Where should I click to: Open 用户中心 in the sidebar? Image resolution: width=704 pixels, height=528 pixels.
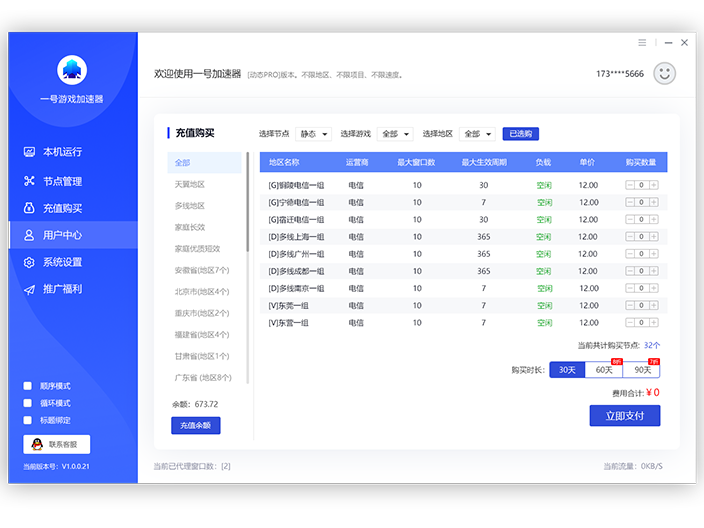point(62,235)
